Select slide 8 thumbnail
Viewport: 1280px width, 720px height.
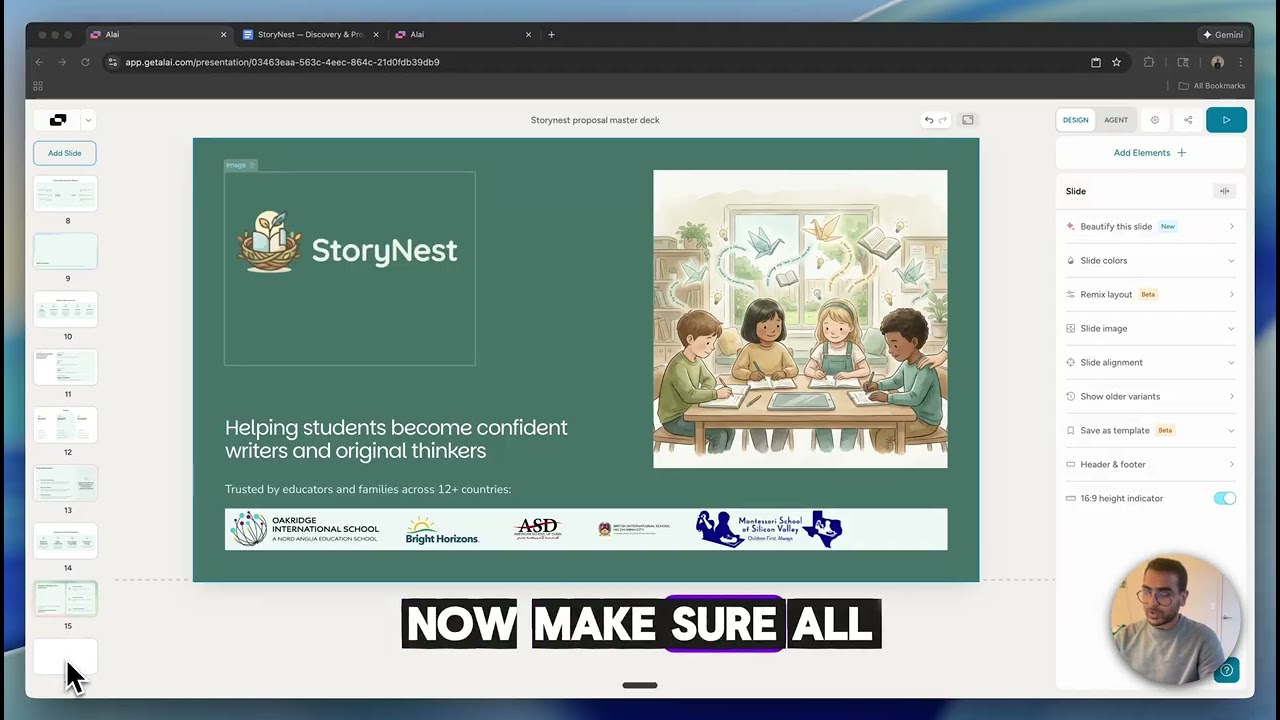click(x=66, y=194)
